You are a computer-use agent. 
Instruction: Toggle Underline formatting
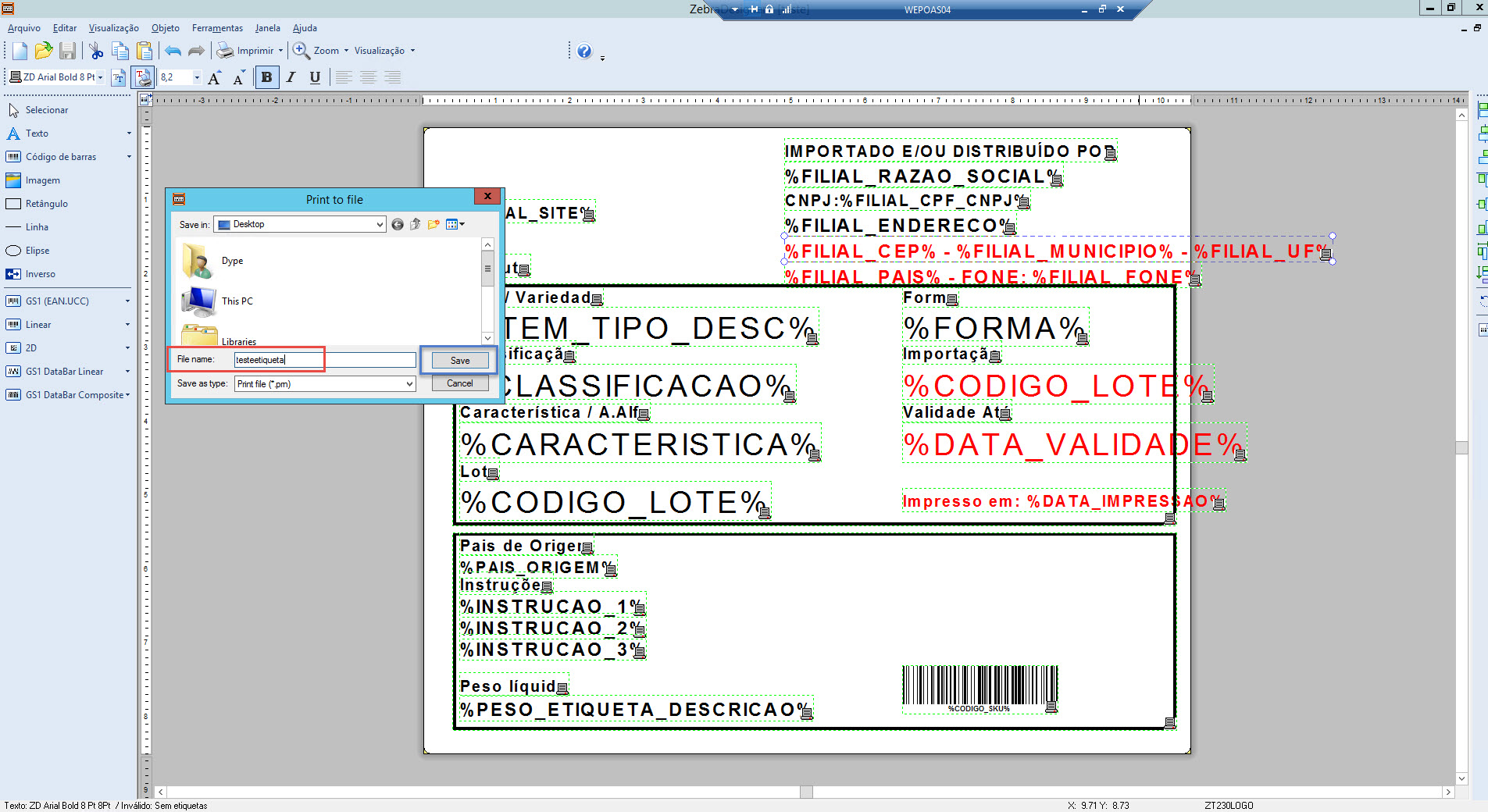(315, 77)
